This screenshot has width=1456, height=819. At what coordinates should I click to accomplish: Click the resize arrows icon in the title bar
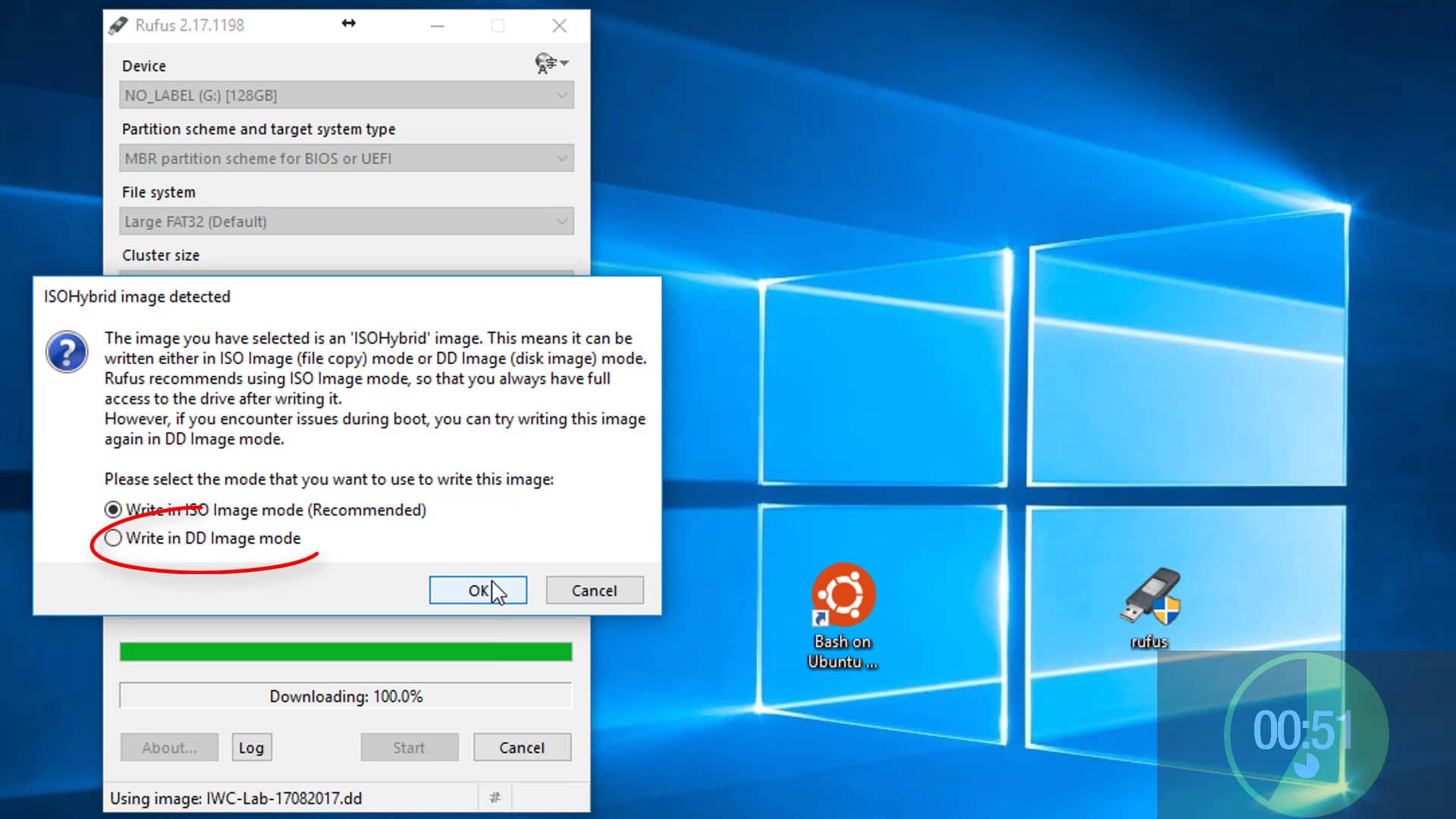point(348,24)
